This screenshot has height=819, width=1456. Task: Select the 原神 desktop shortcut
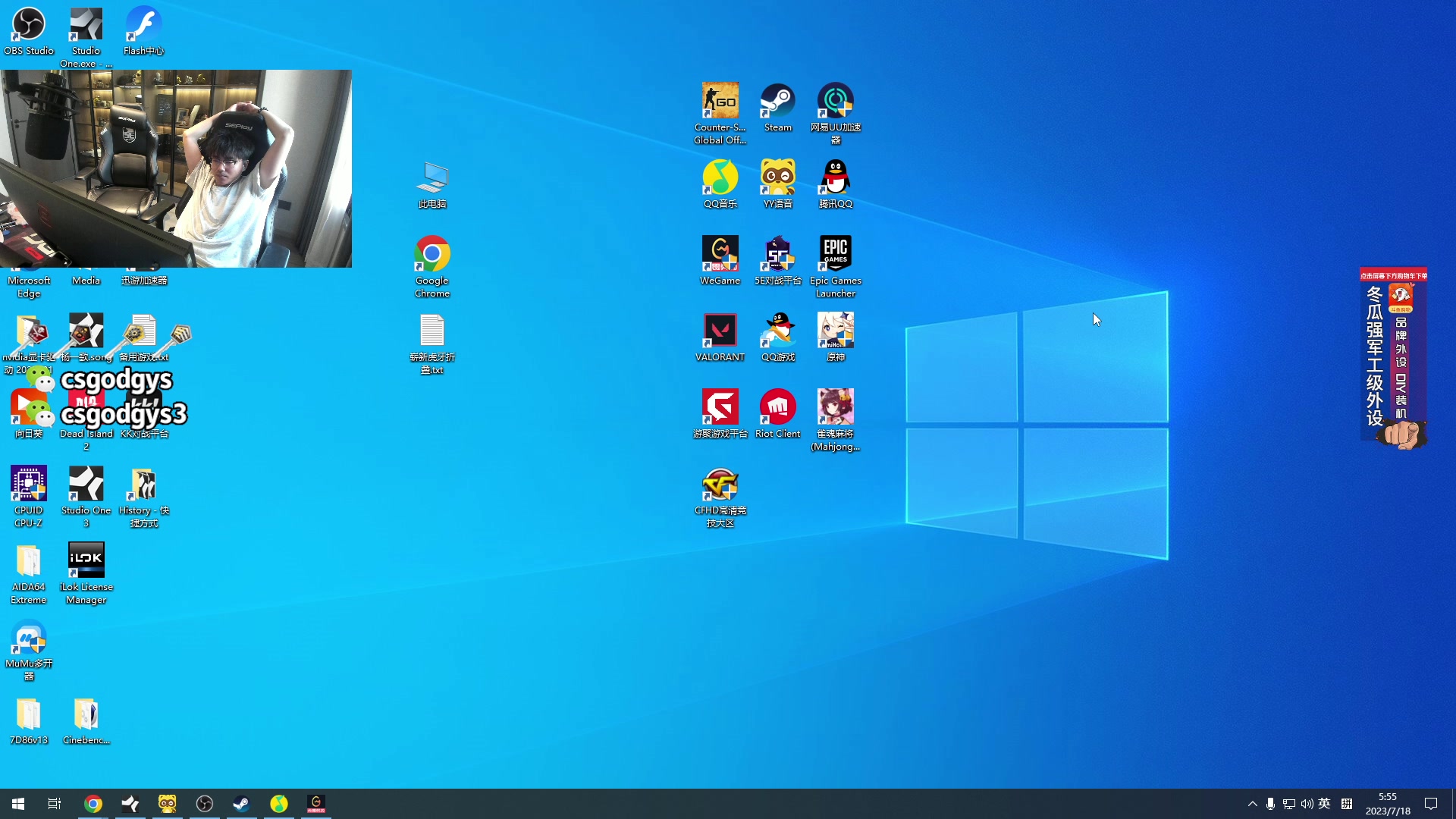point(836,337)
